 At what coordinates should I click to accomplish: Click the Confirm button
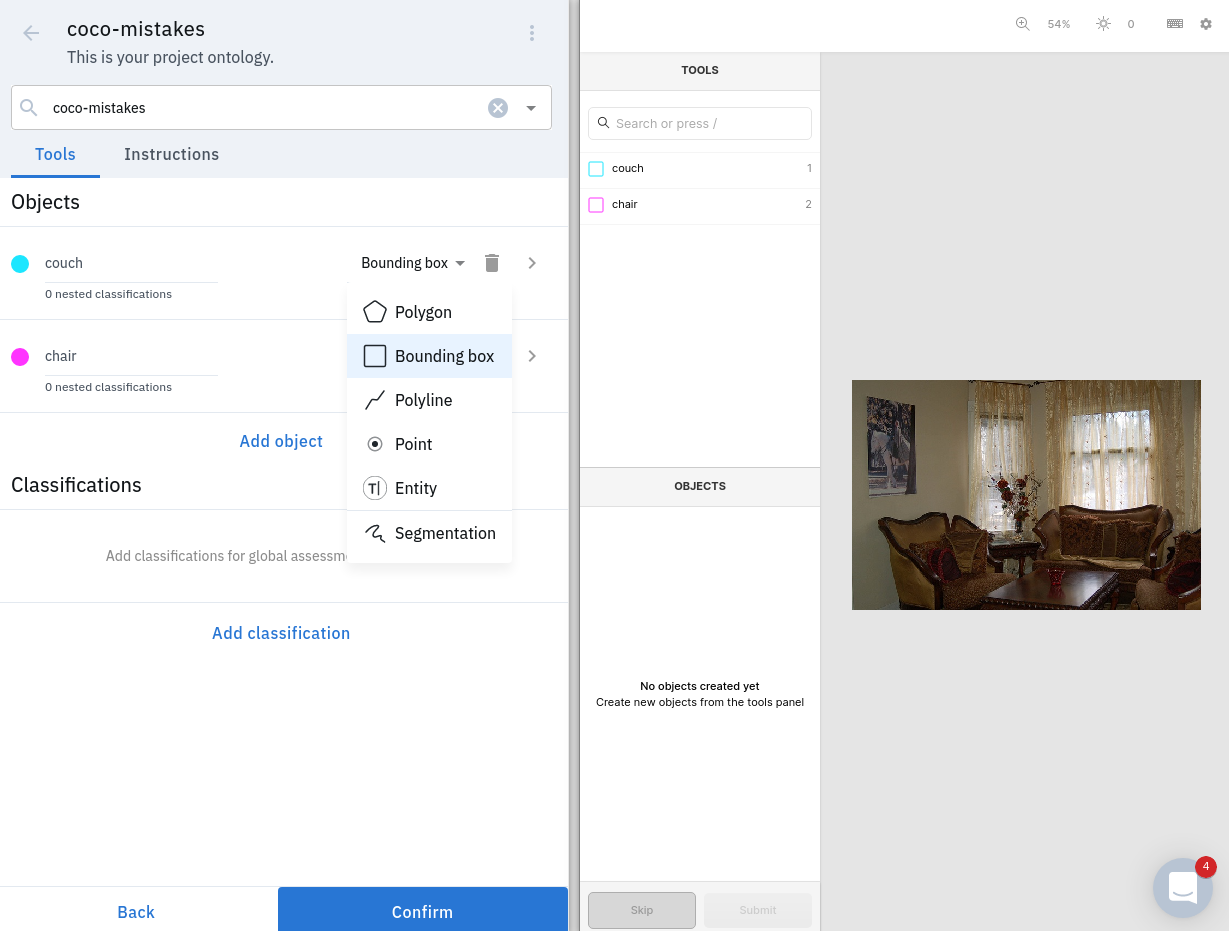click(422, 911)
